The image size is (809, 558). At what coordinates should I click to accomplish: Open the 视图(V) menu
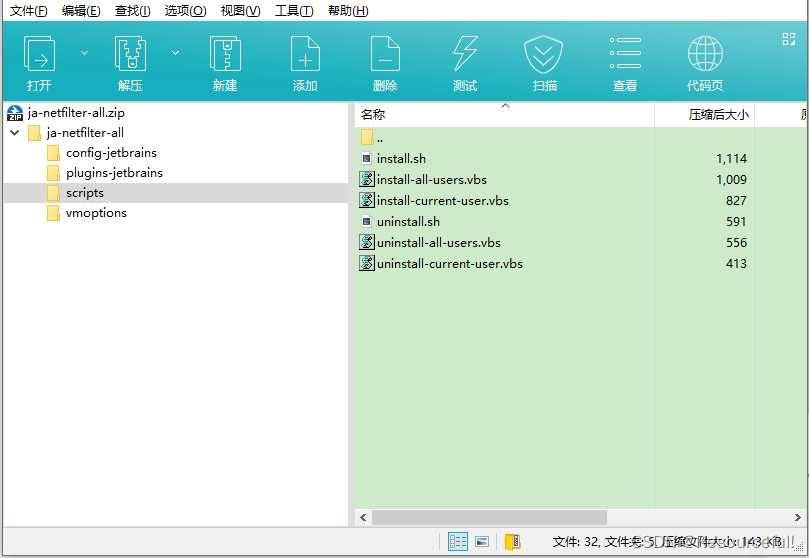pyautogui.click(x=240, y=11)
